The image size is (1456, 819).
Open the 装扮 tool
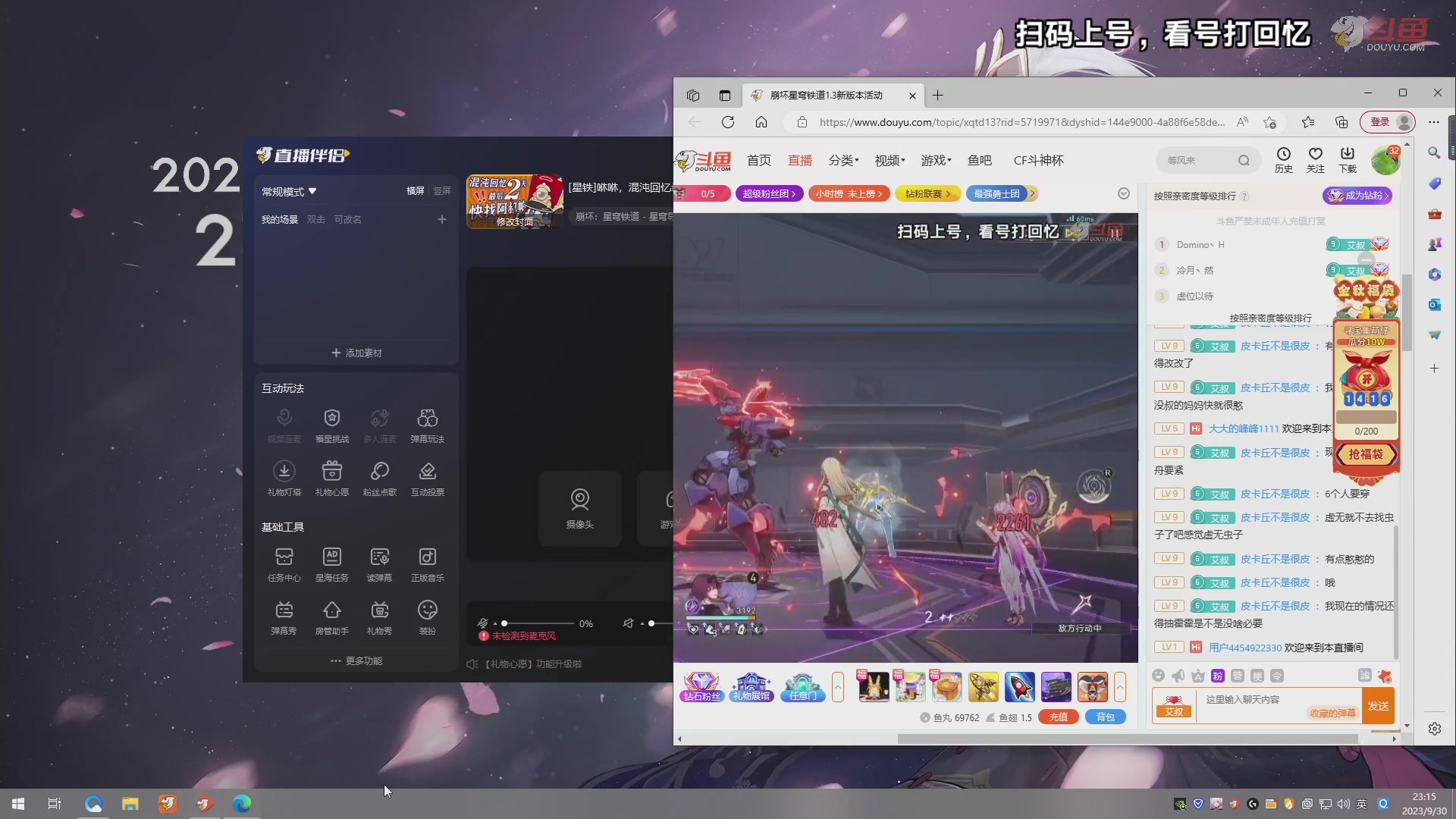428,617
